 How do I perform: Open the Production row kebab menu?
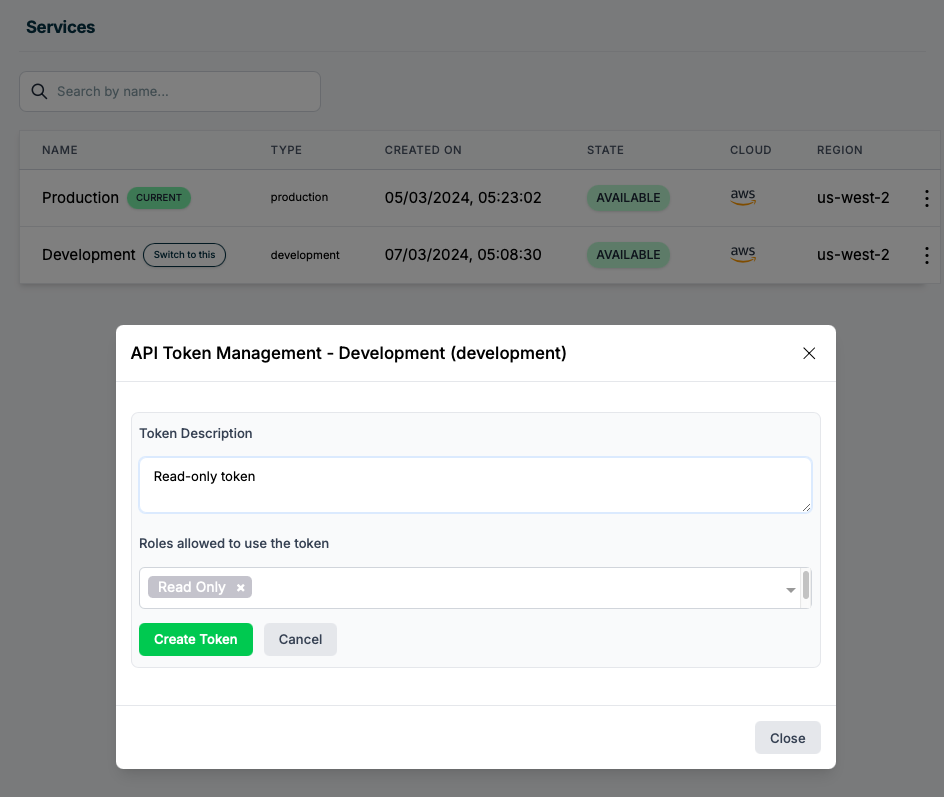pyautogui.click(x=927, y=198)
